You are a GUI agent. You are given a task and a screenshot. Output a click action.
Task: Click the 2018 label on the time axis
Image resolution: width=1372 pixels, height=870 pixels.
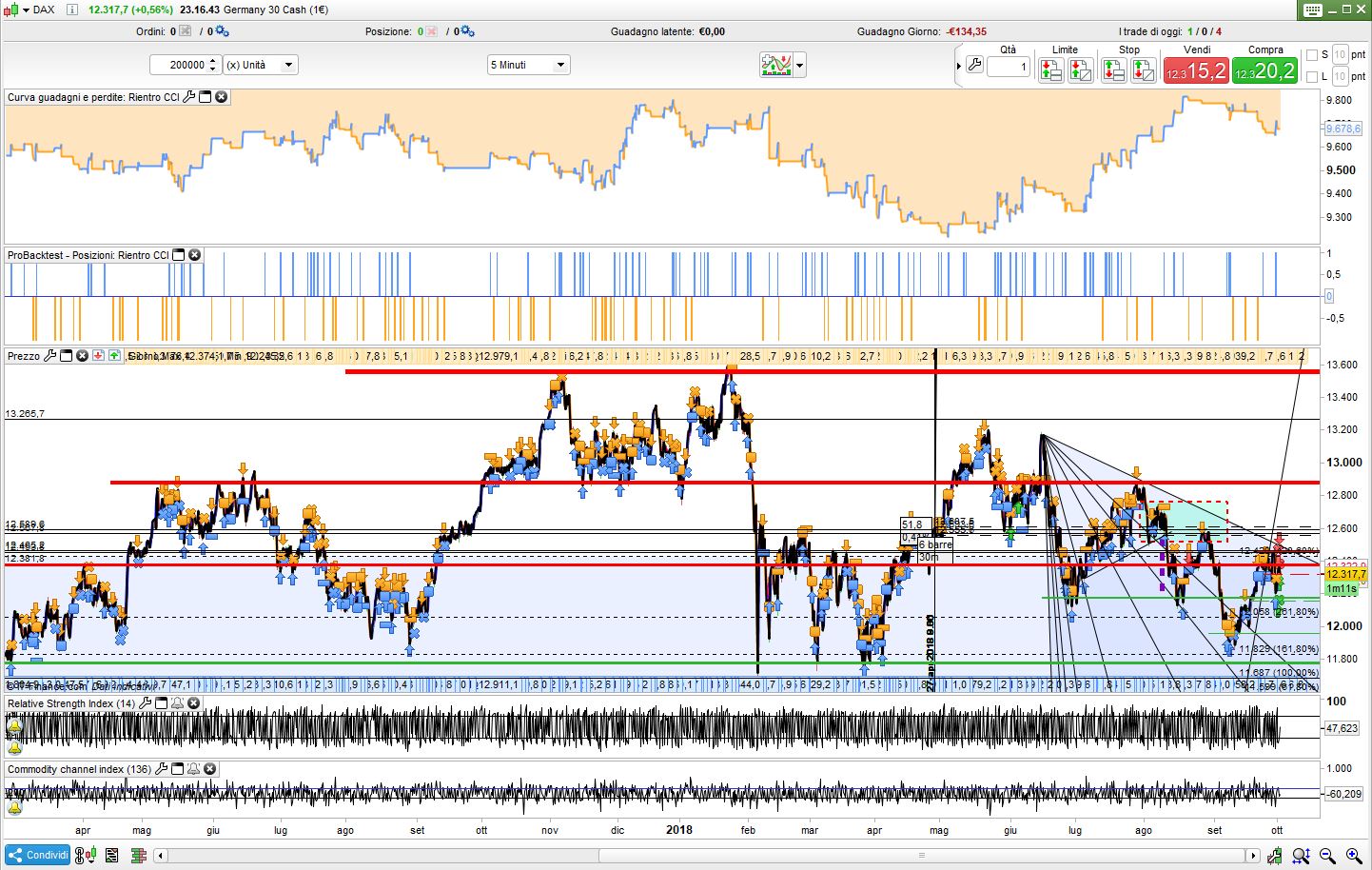[x=679, y=829]
